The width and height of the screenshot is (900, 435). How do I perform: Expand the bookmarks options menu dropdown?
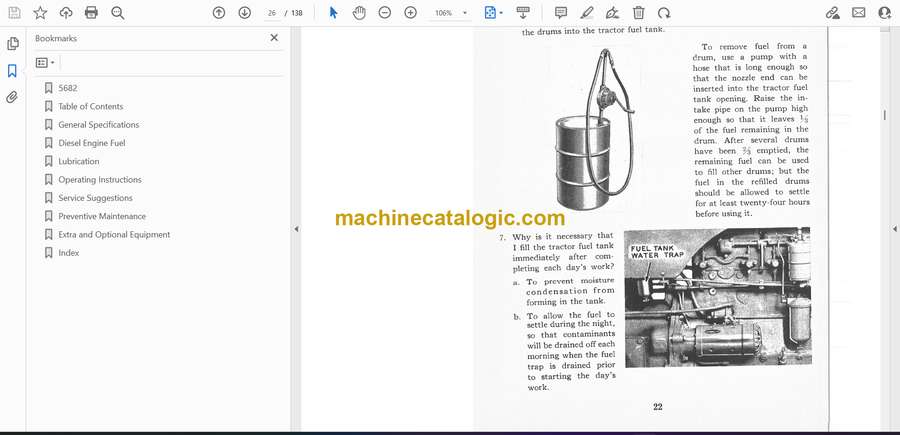(x=45, y=62)
